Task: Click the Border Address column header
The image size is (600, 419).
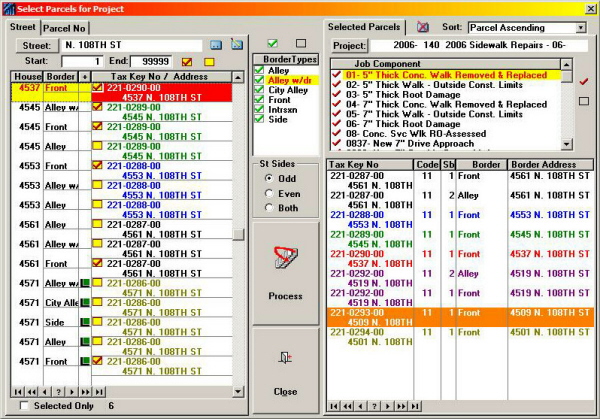Action: point(551,165)
